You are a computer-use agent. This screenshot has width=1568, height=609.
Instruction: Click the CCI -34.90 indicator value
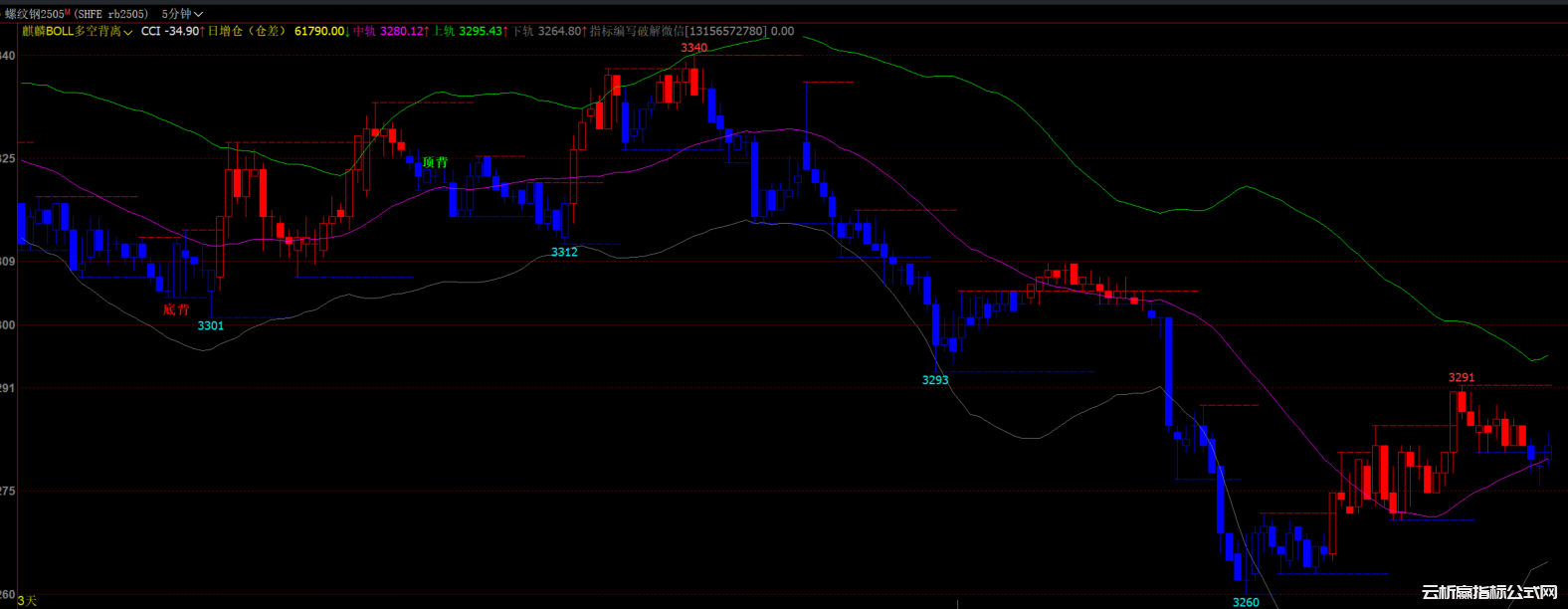tap(169, 31)
